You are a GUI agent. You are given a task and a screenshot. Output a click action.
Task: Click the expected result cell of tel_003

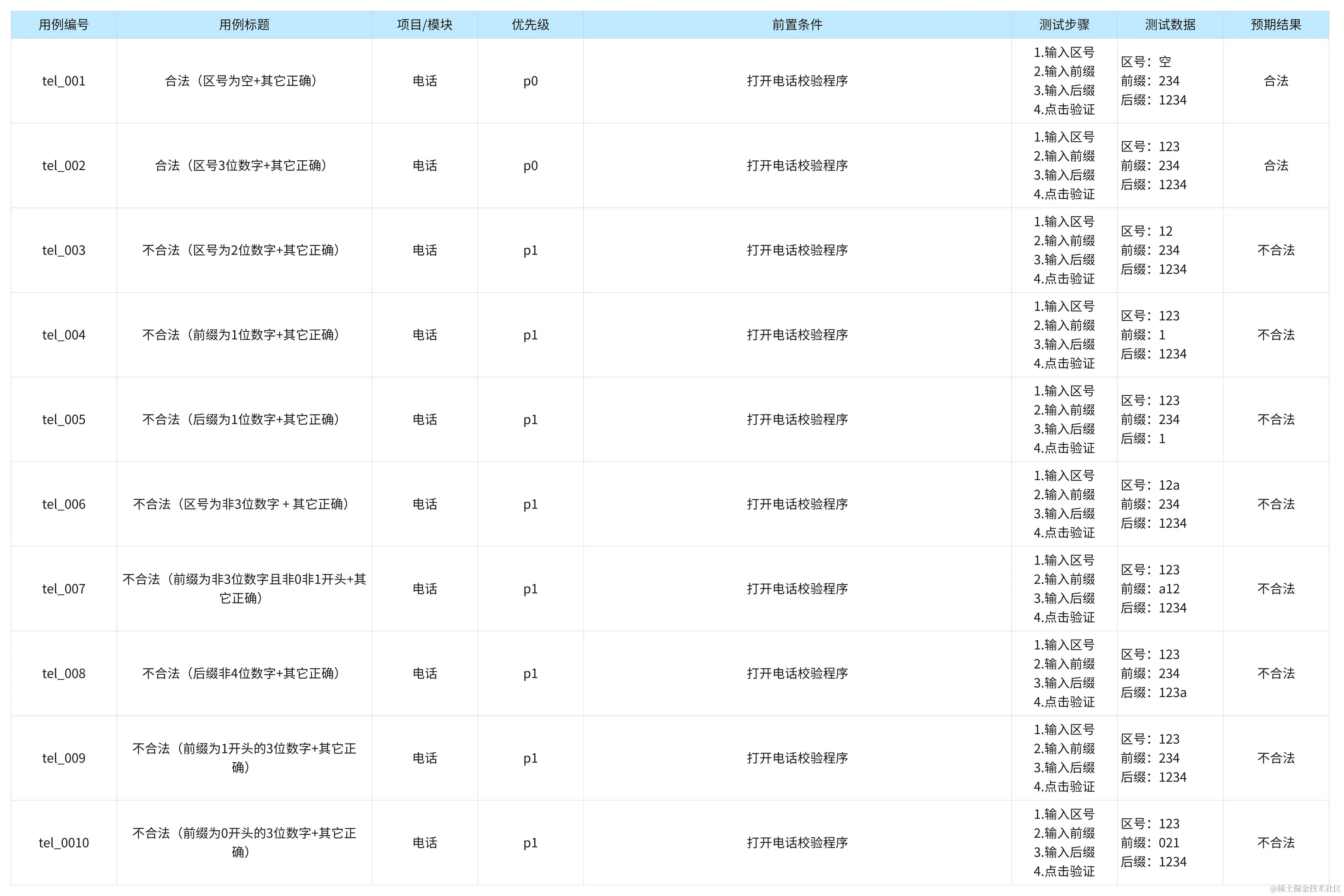(1276, 250)
